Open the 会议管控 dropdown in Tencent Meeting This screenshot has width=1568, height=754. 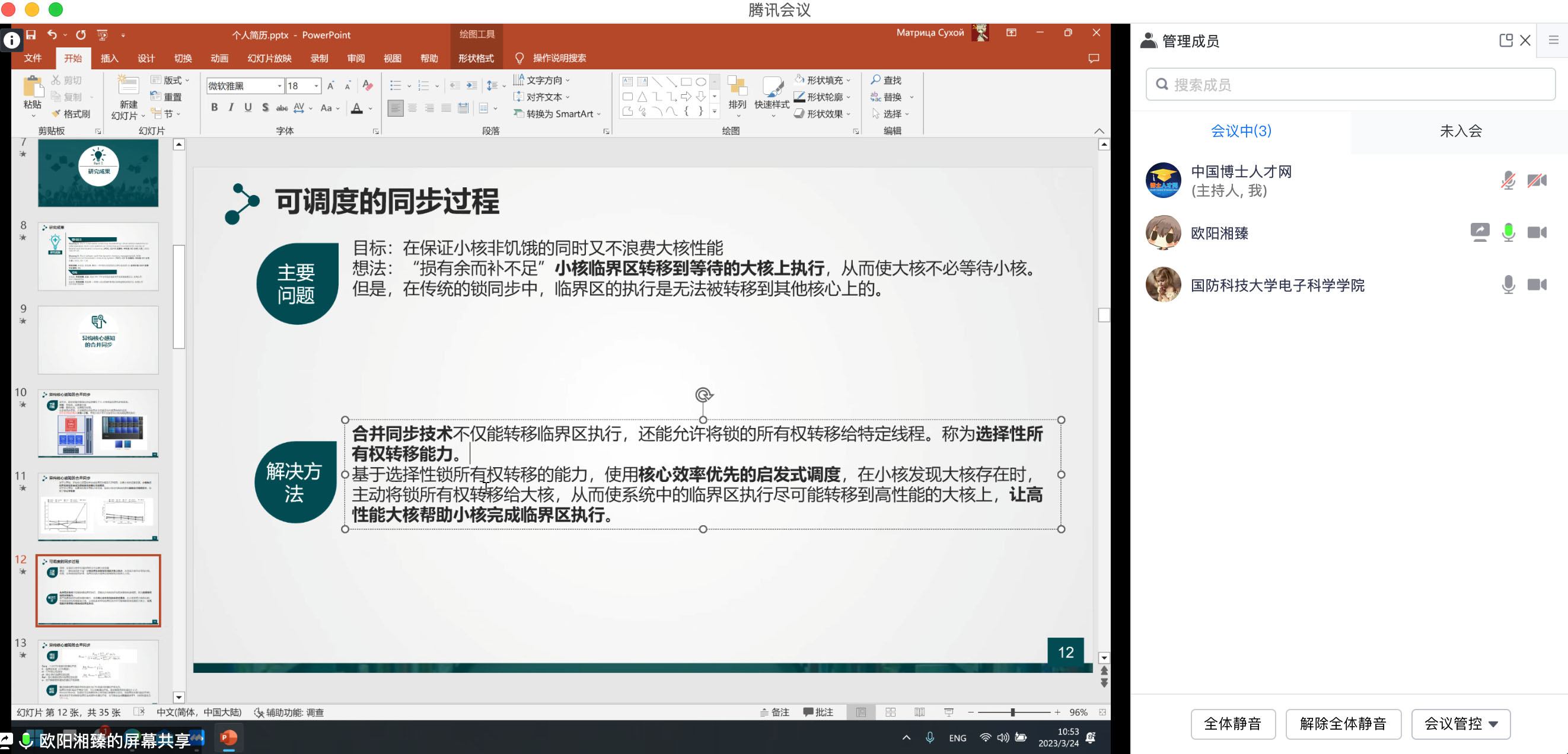[1461, 724]
